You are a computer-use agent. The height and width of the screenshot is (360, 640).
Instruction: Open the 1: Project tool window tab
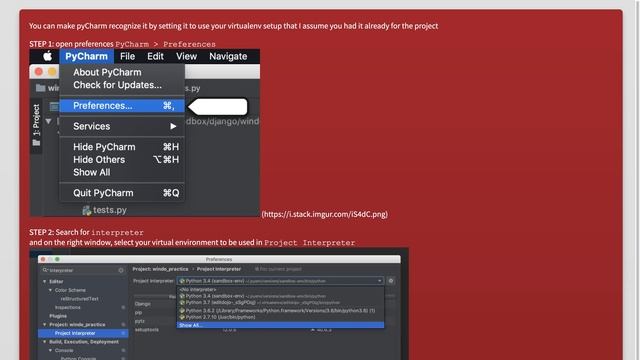(36, 125)
